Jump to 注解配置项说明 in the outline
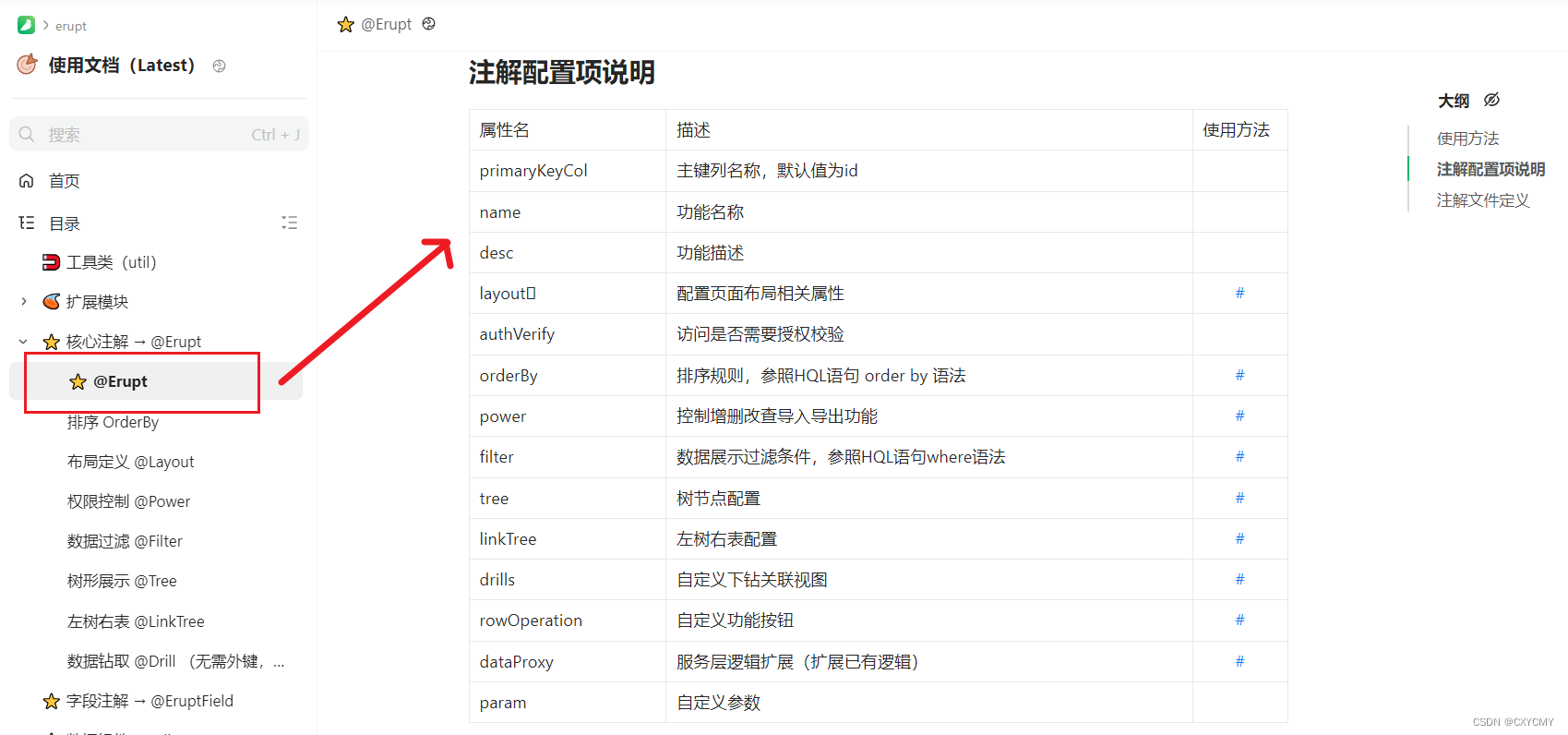 (x=1490, y=169)
